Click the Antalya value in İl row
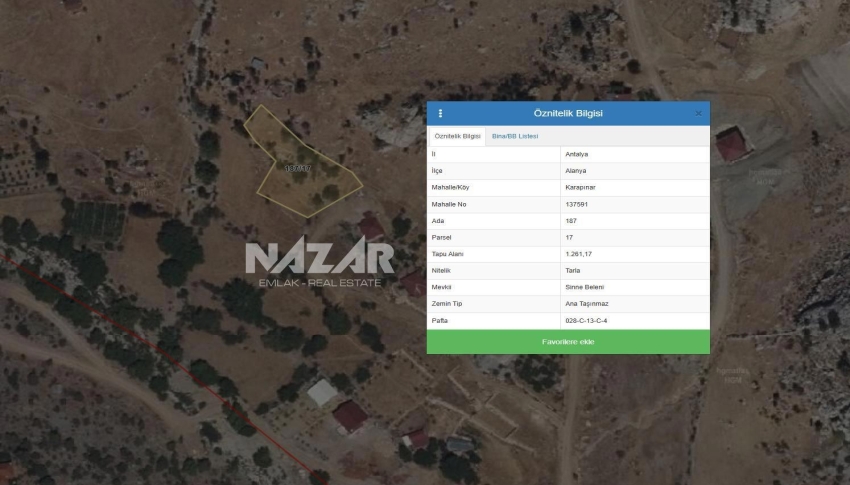 coord(577,155)
